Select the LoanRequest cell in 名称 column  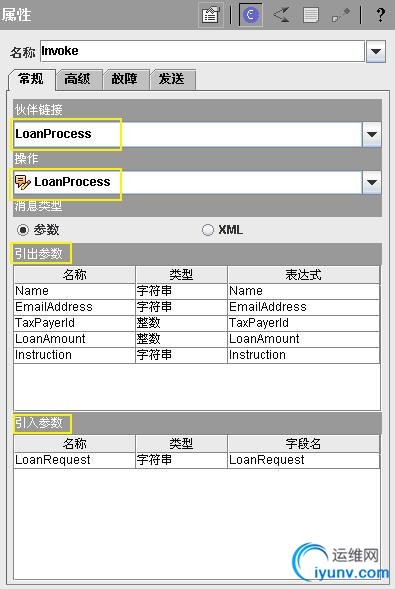point(74,460)
